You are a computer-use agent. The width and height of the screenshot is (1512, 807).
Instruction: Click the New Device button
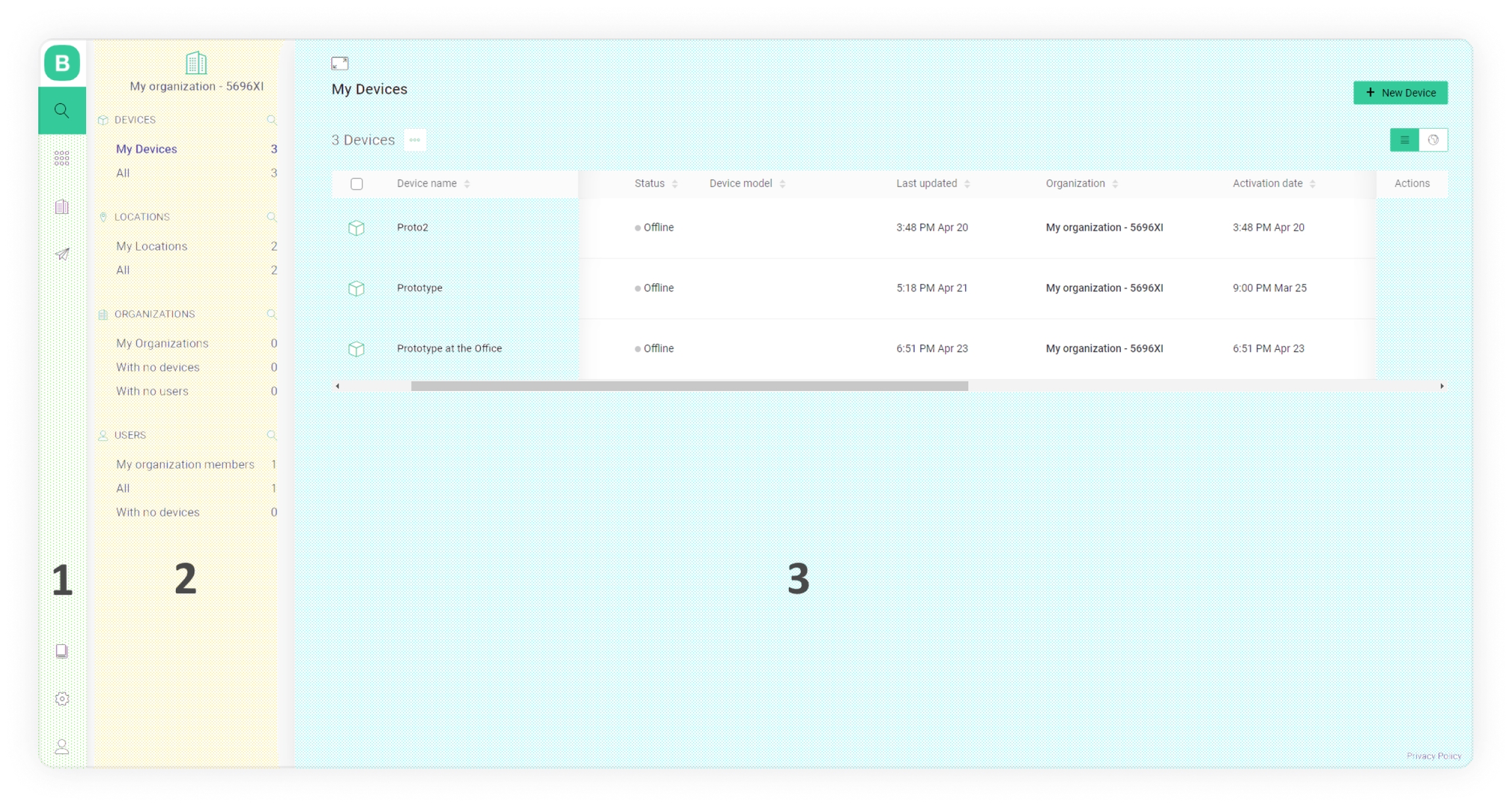[x=1400, y=93]
